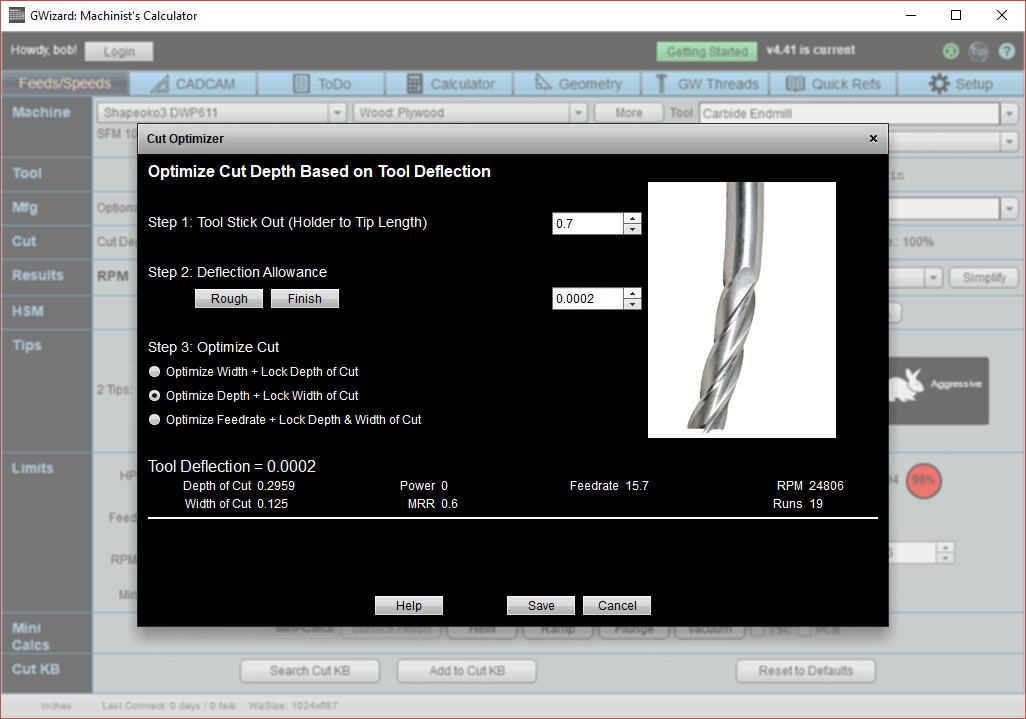Save the Cut Optimizer settings

pyautogui.click(x=540, y=605)
